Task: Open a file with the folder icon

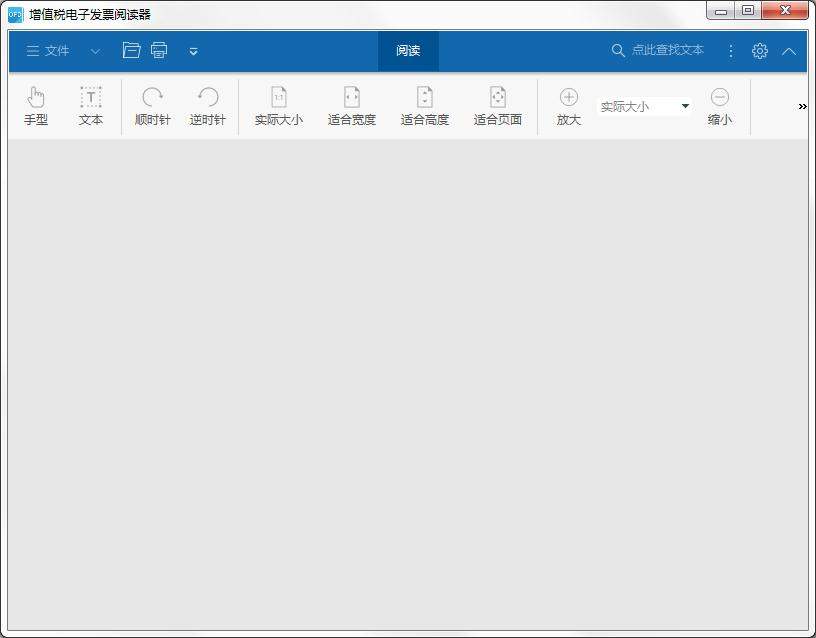Action: coord(132,50)
